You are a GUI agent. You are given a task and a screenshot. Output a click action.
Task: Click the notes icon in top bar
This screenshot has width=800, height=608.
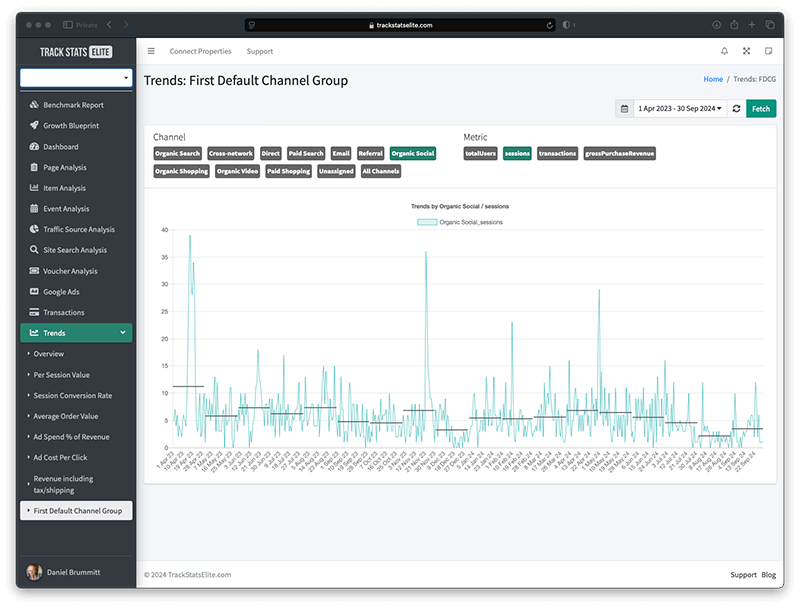(x=768, y=51)
